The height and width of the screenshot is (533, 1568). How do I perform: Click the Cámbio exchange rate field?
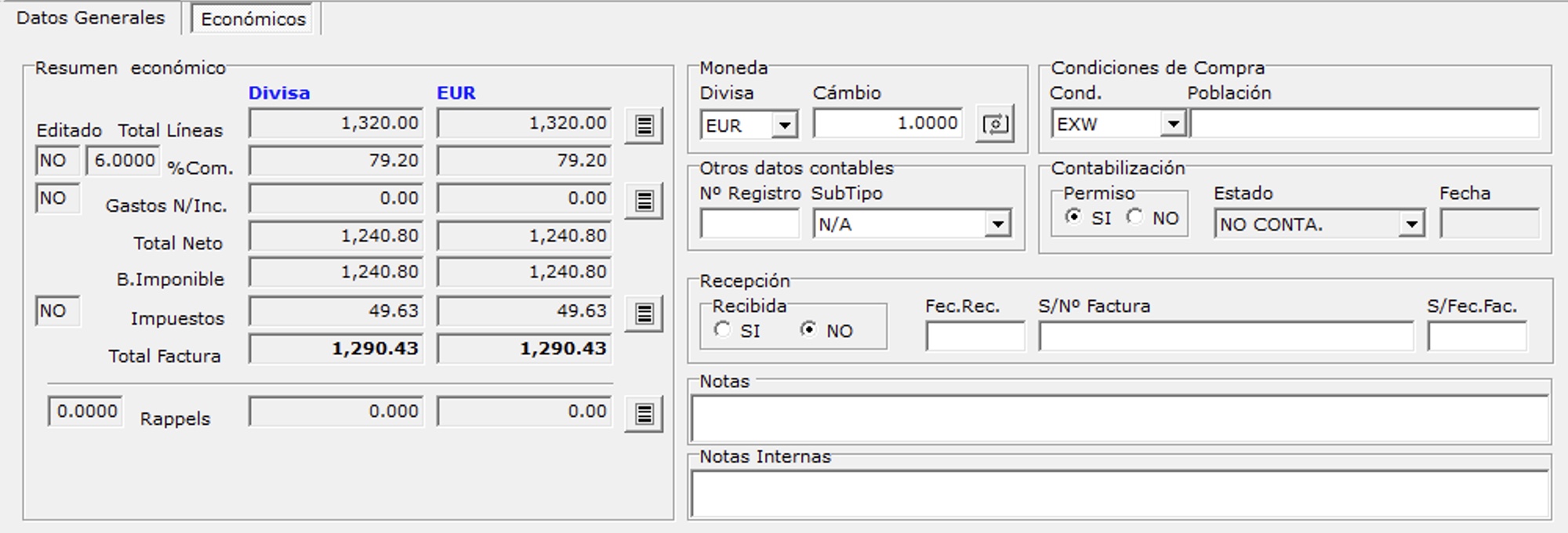[887, 124]
